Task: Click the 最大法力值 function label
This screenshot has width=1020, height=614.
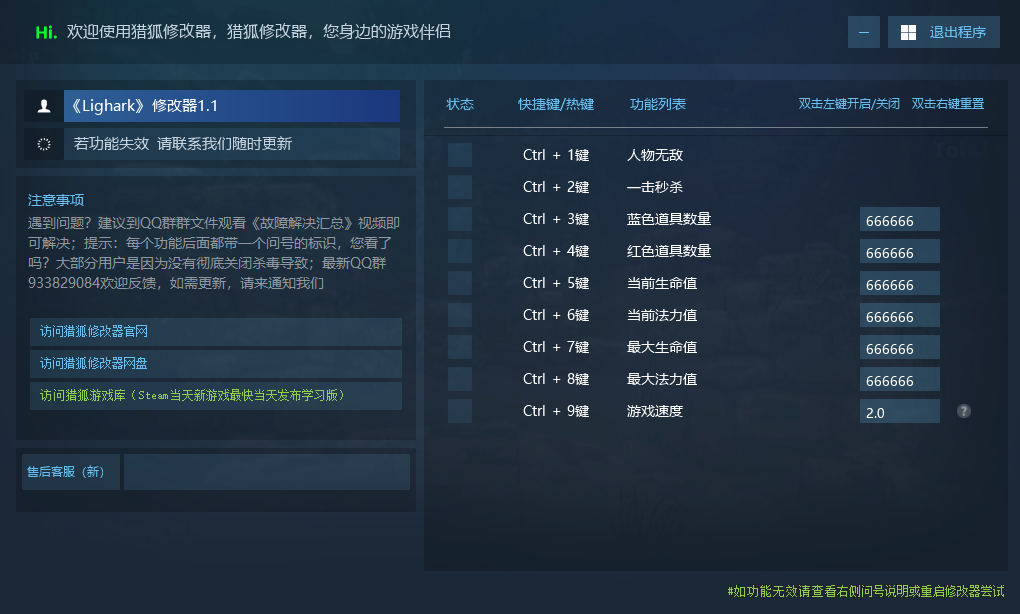Action: point(662,379)
